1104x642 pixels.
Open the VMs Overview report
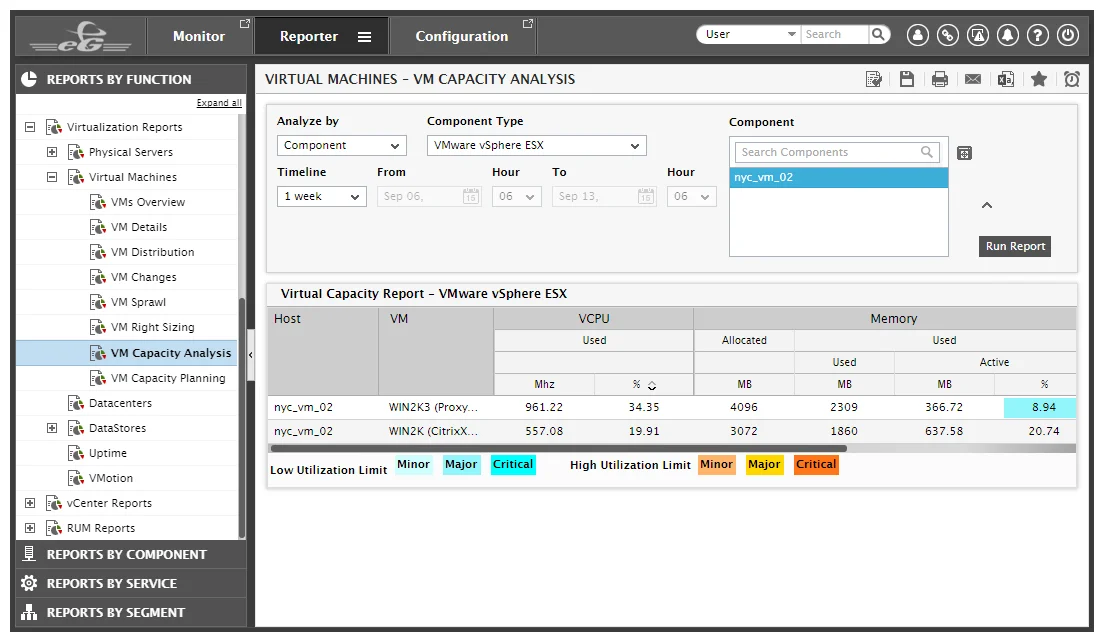coord(148,202)
